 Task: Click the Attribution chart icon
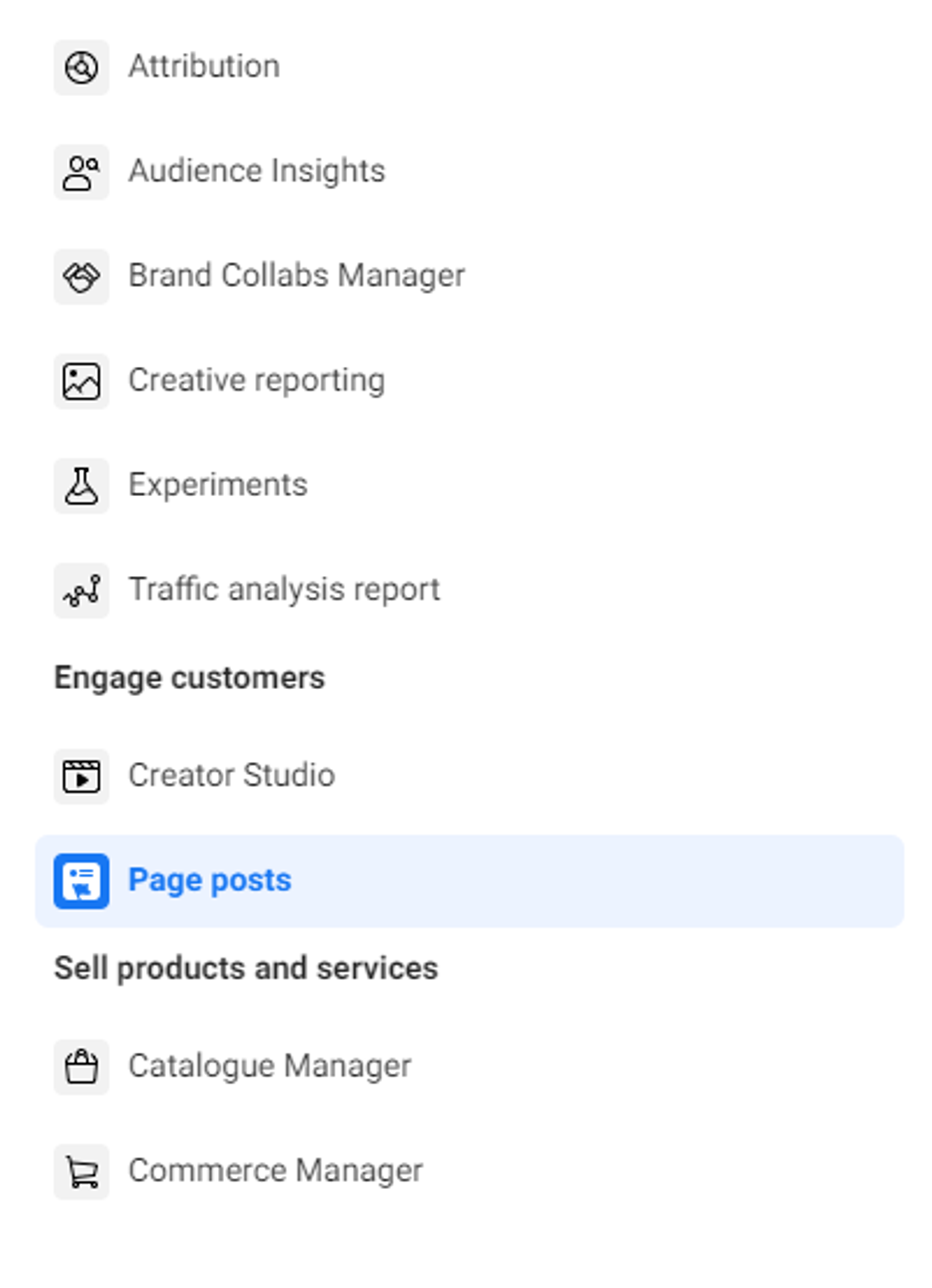click(x=81, y=68)
